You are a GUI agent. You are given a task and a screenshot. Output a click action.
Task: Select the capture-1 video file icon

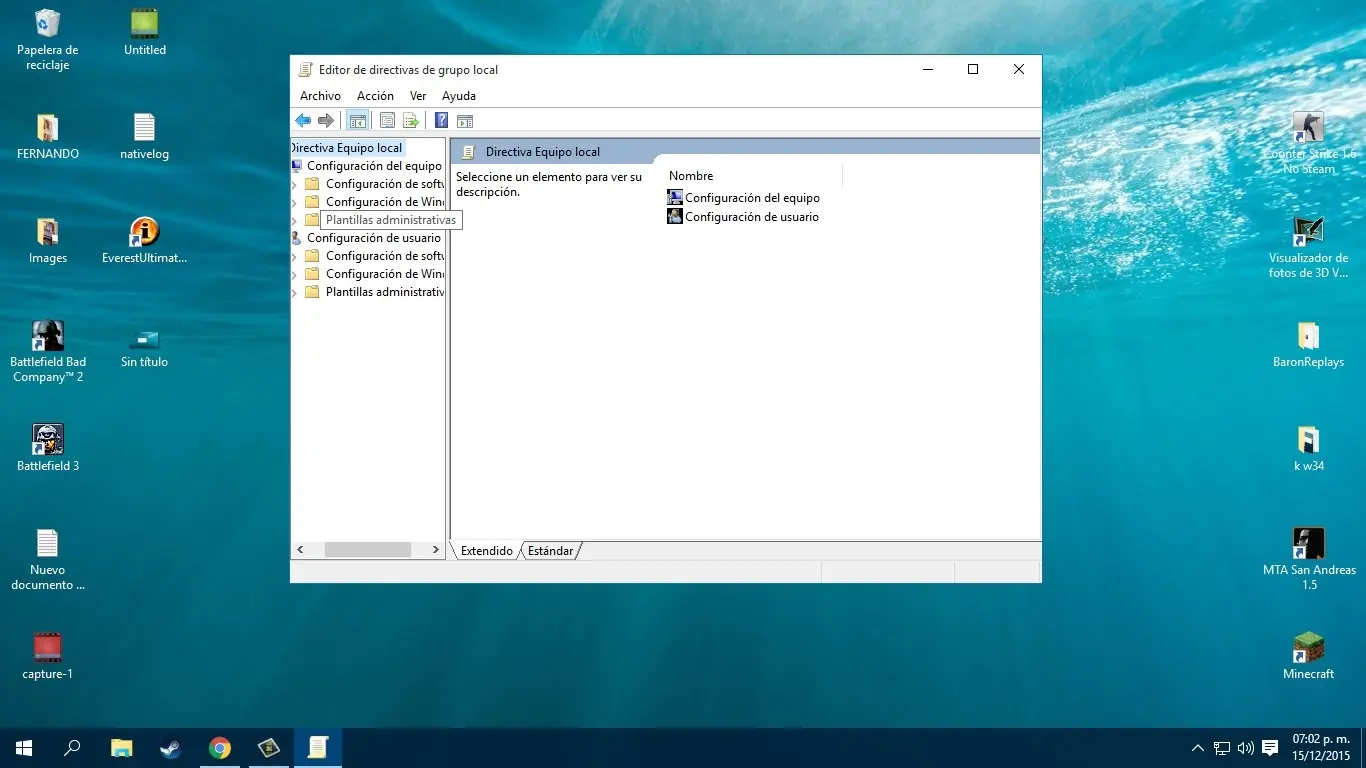coord(47,656)
